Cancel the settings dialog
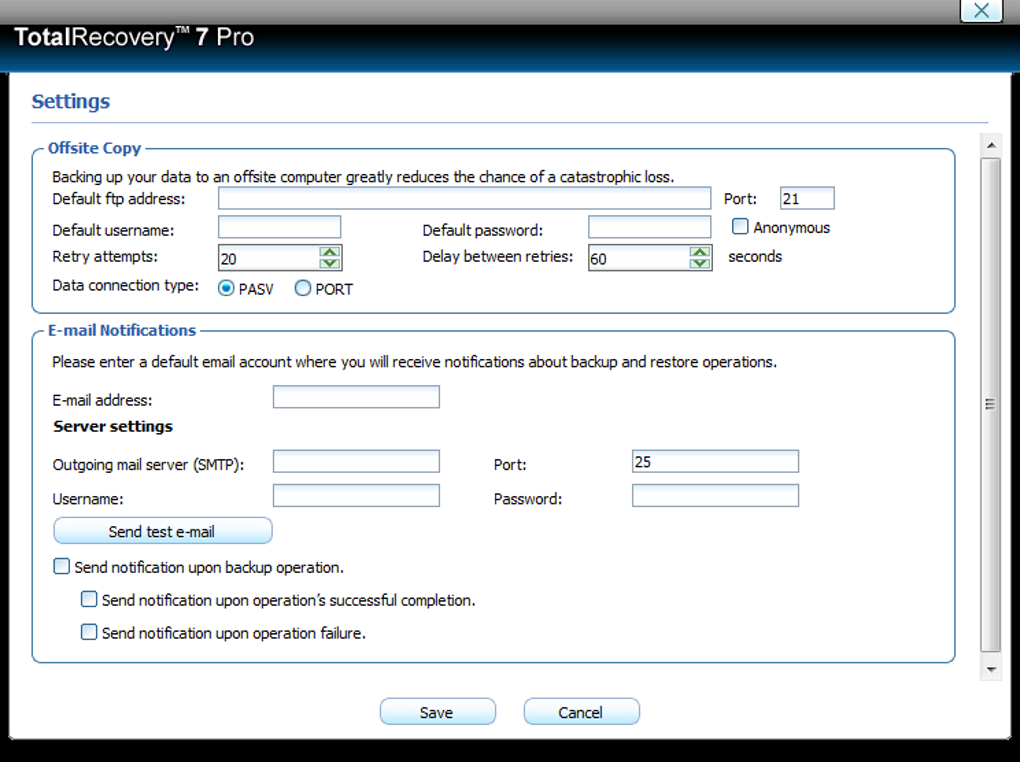 (x=581, y=712)
